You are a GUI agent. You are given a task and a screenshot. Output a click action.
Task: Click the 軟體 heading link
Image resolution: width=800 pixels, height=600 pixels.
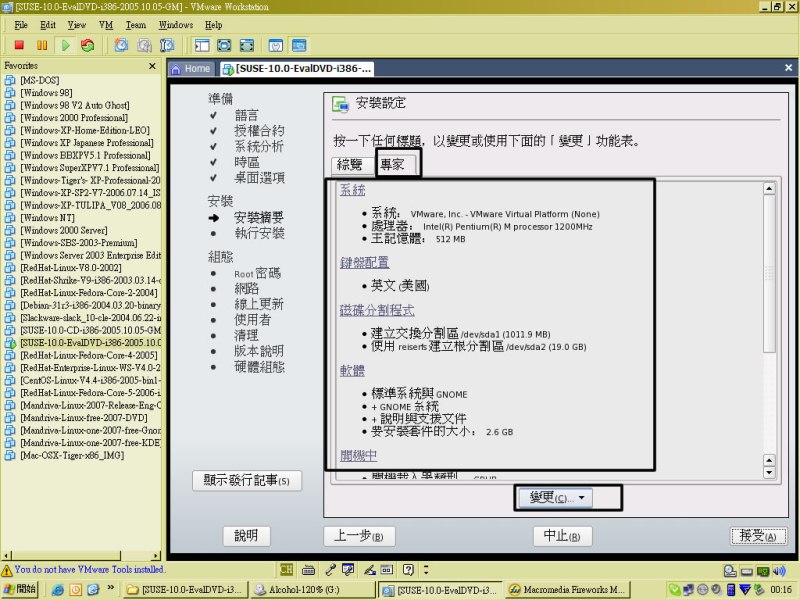tap(350, 370)
